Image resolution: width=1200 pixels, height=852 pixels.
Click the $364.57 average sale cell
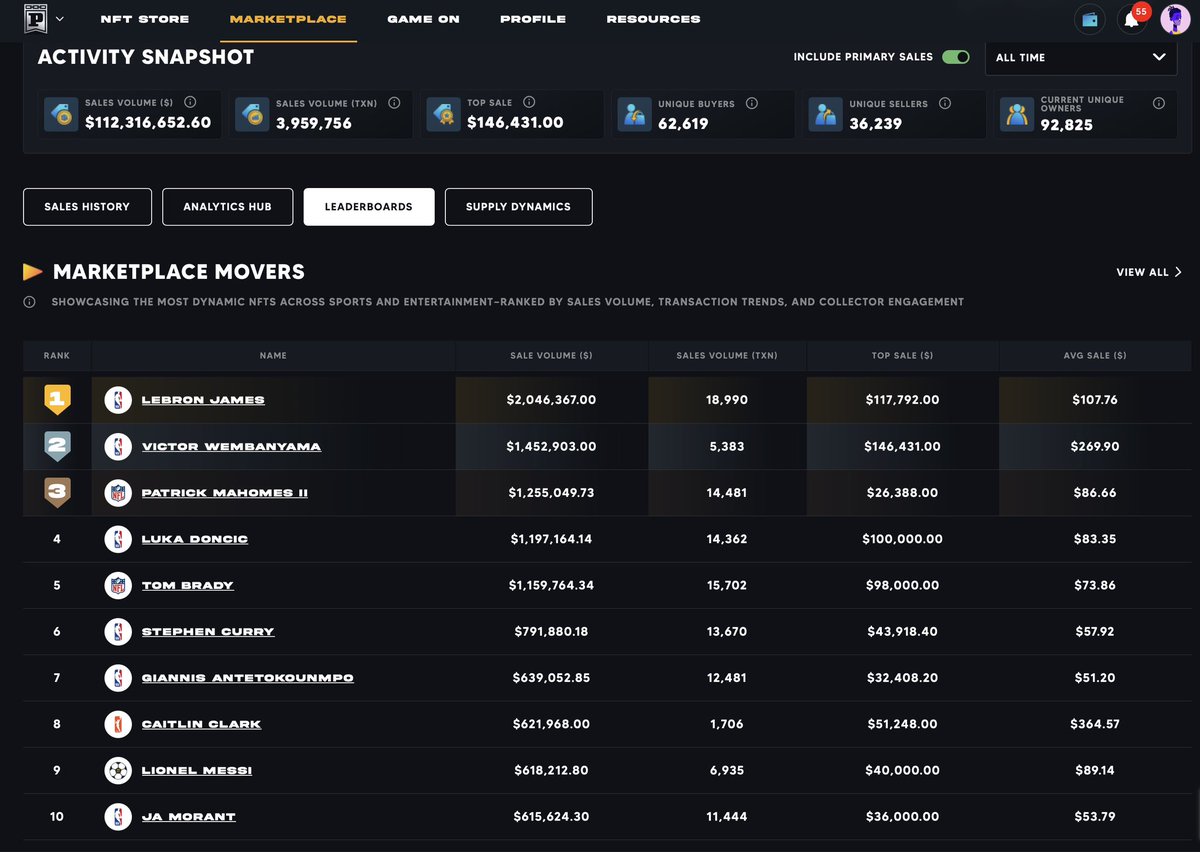point(1094,724)
